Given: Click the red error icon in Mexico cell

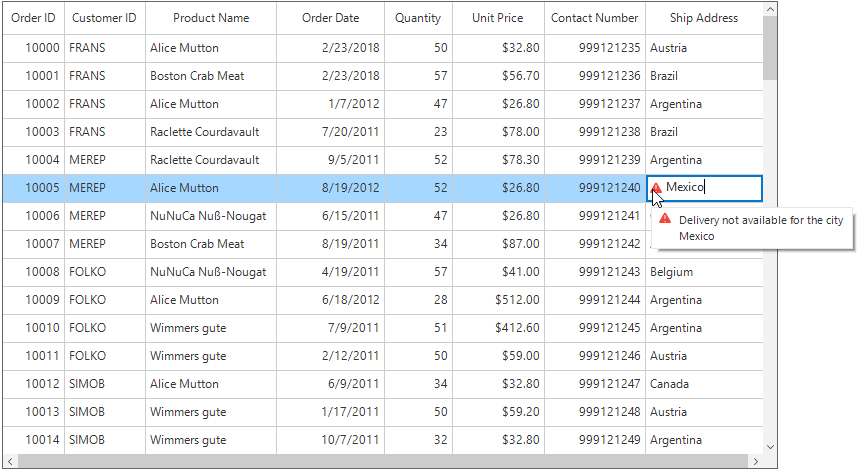Looking at the screenshot, I should [656, 188].
